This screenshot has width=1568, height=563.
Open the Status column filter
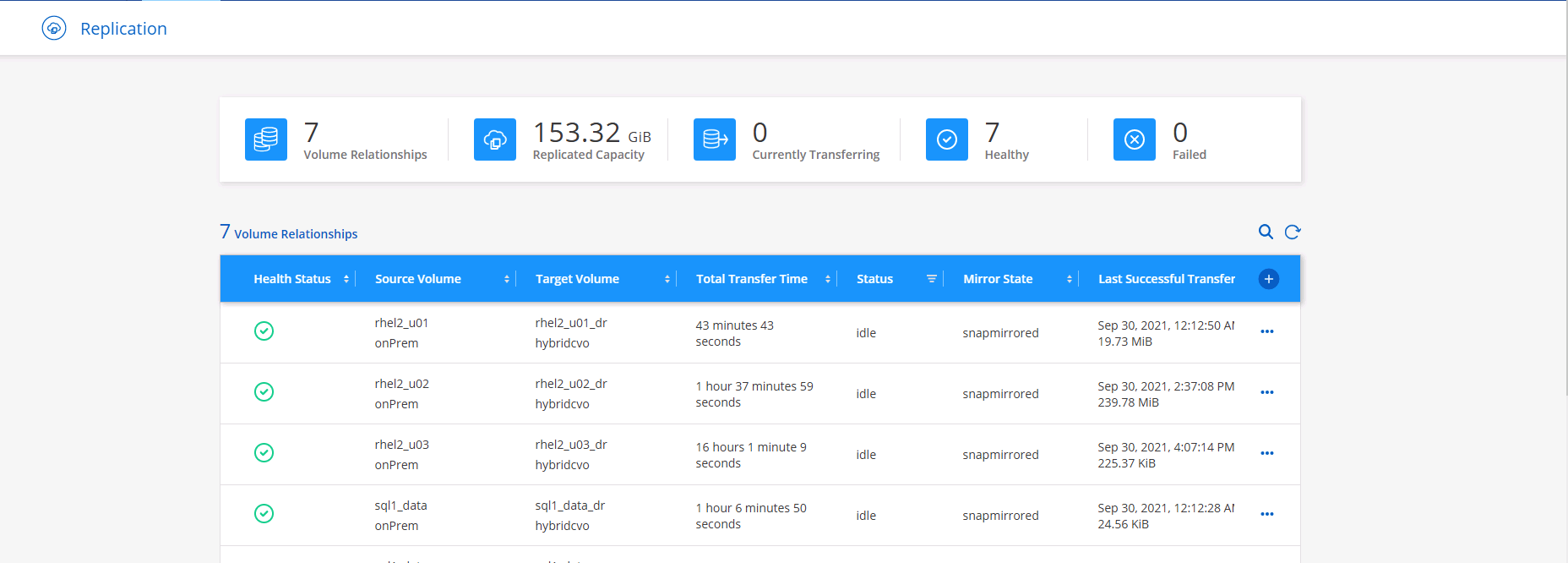tap(931, 279)
